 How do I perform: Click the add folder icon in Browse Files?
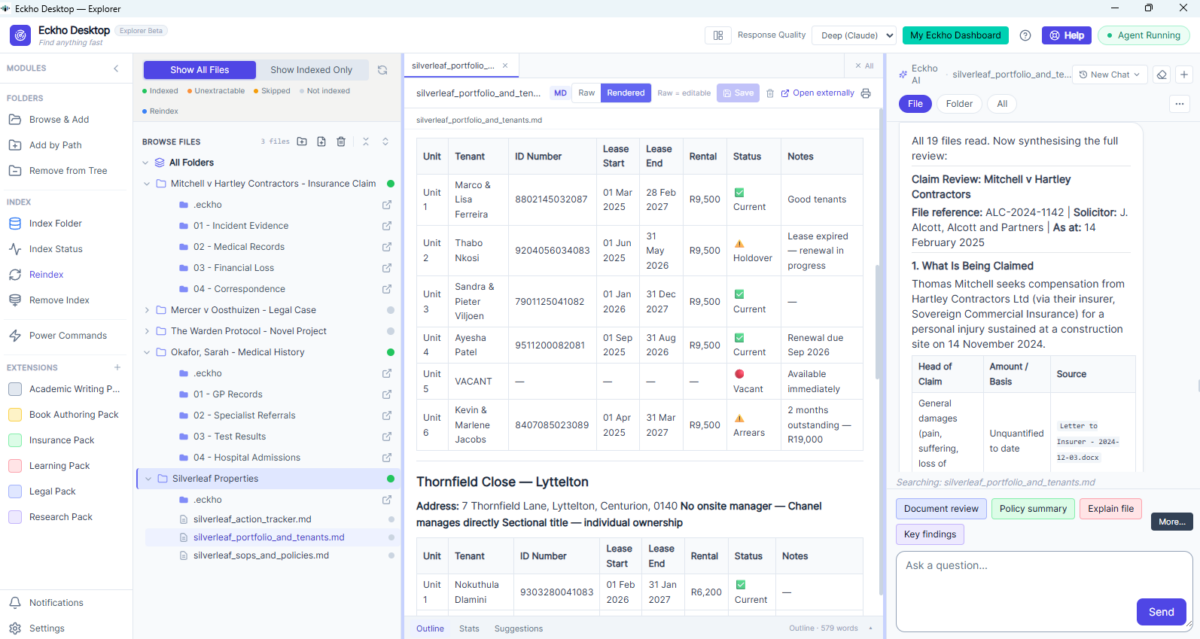pos(302,142)
